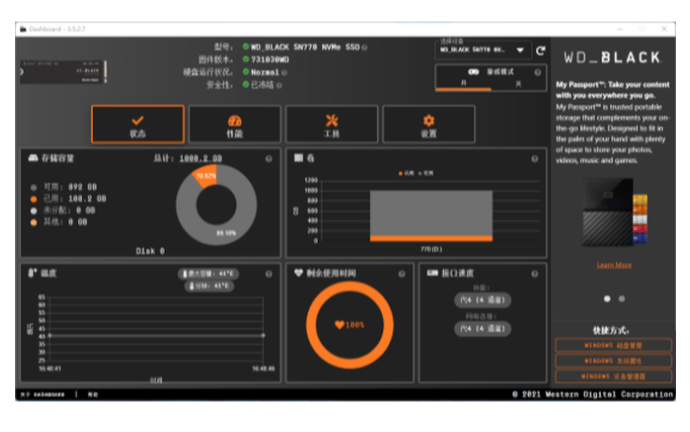Click info icon after WD_BLACK SN770 NVMe SSD

click(364, 48)
